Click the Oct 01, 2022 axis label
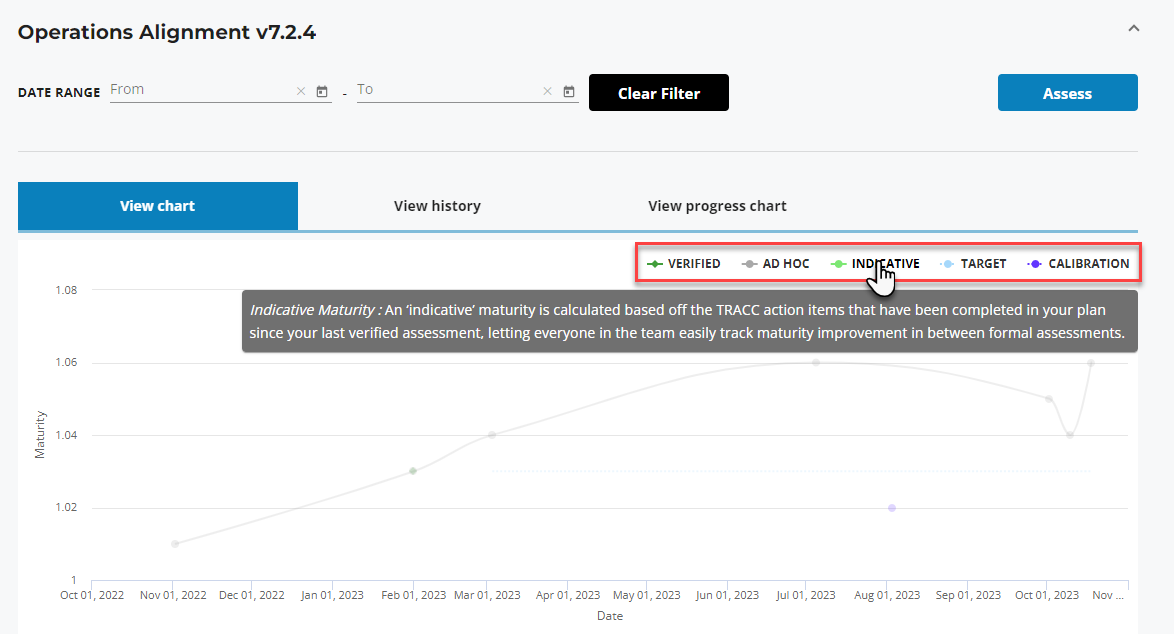 coord(92,595)
